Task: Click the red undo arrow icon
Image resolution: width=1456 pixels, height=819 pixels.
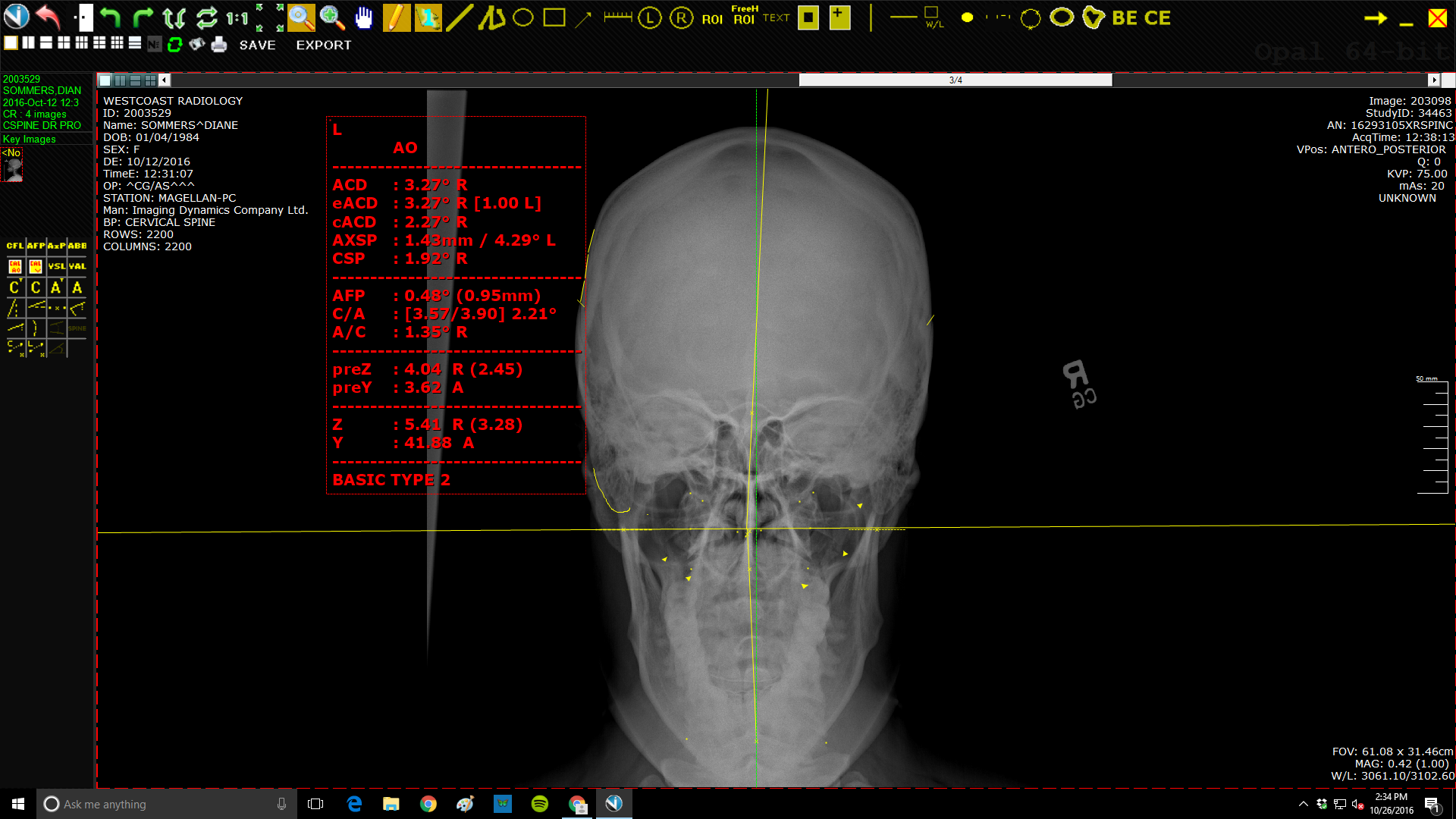Action: [x=48, y=17]
